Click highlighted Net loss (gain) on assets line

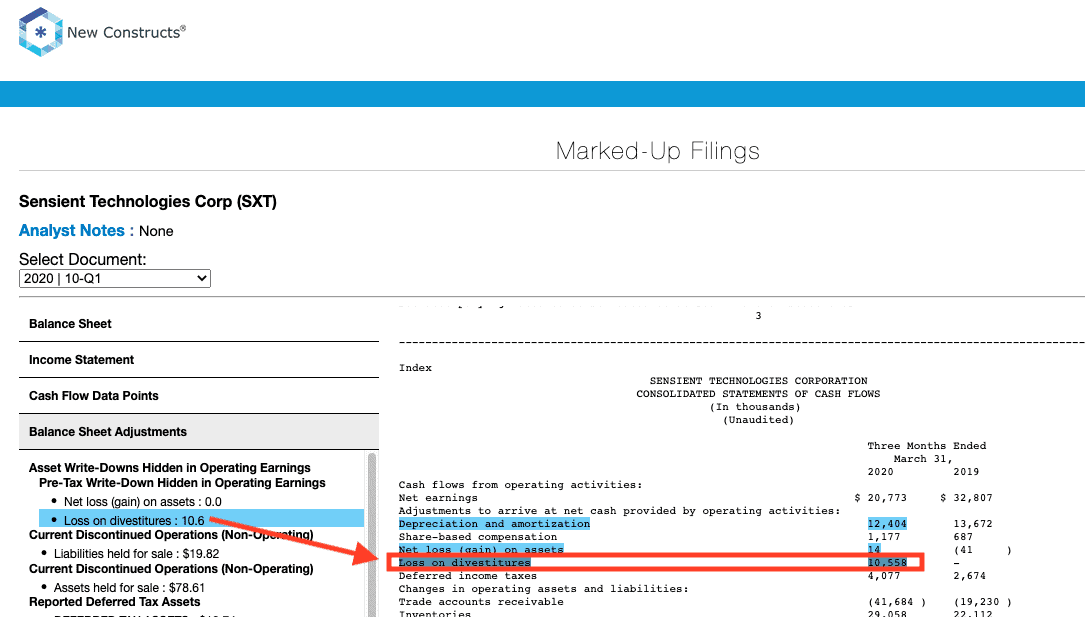pyautogui.click(x=481, y=549)
